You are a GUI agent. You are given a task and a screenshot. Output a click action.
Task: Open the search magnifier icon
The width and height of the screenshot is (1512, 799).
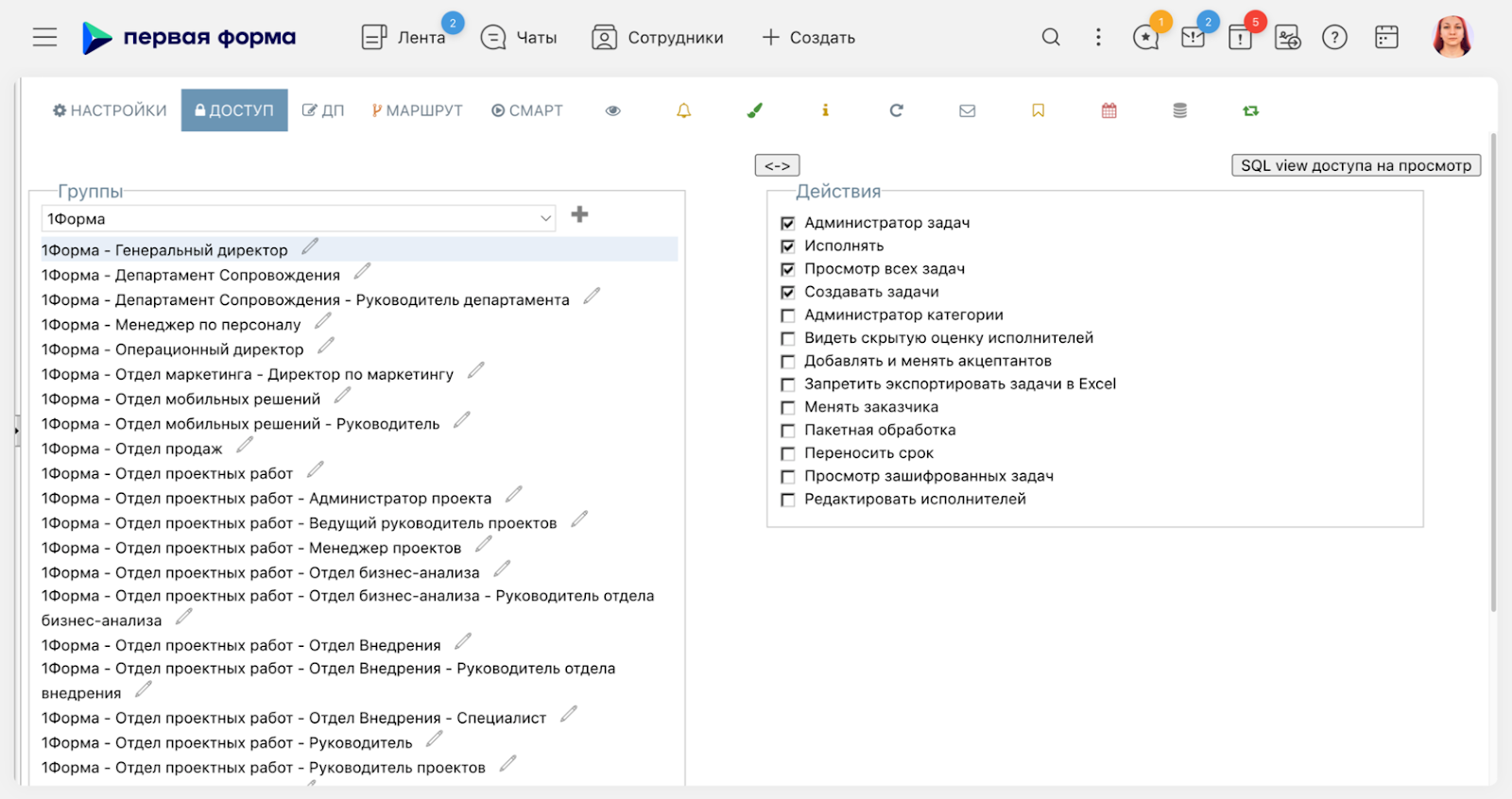(x=1051, y=37)
